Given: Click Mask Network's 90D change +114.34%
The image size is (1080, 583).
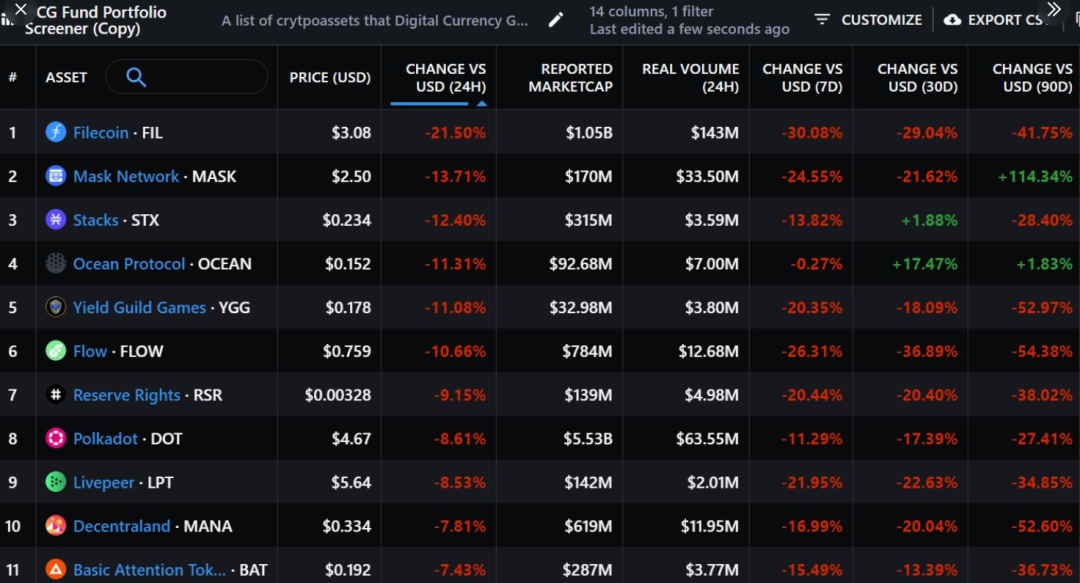Looking at the screenshot, I should pyautogui.click(x=1035, y=176).
